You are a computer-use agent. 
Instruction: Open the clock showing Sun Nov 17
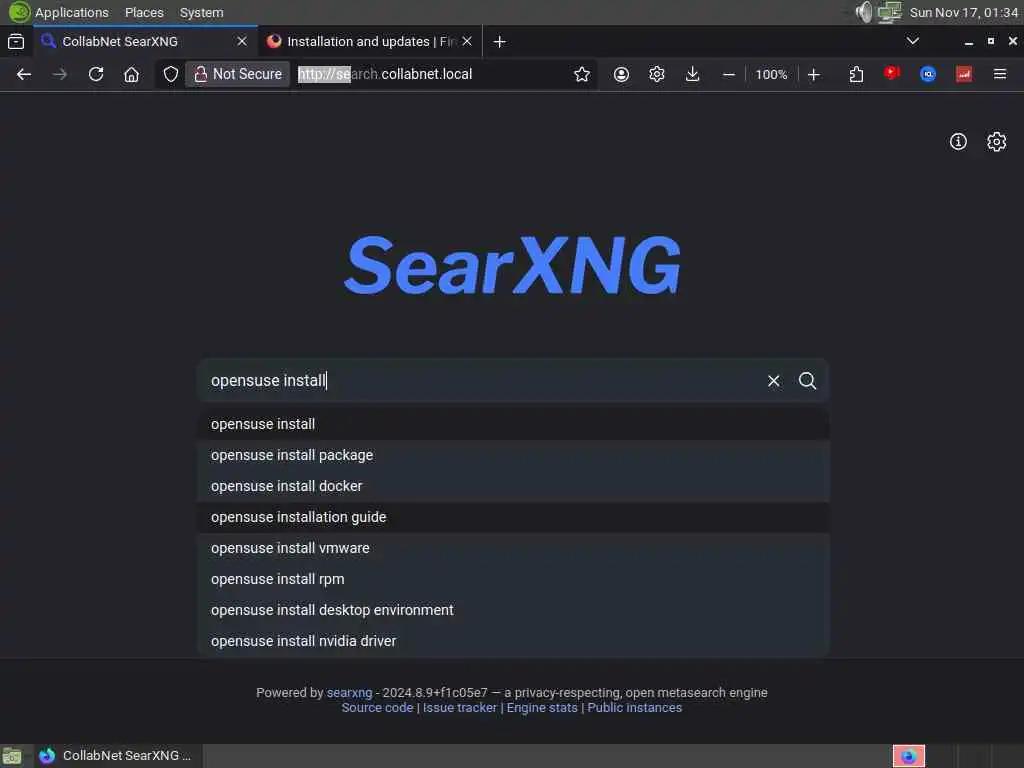[964, 12]
